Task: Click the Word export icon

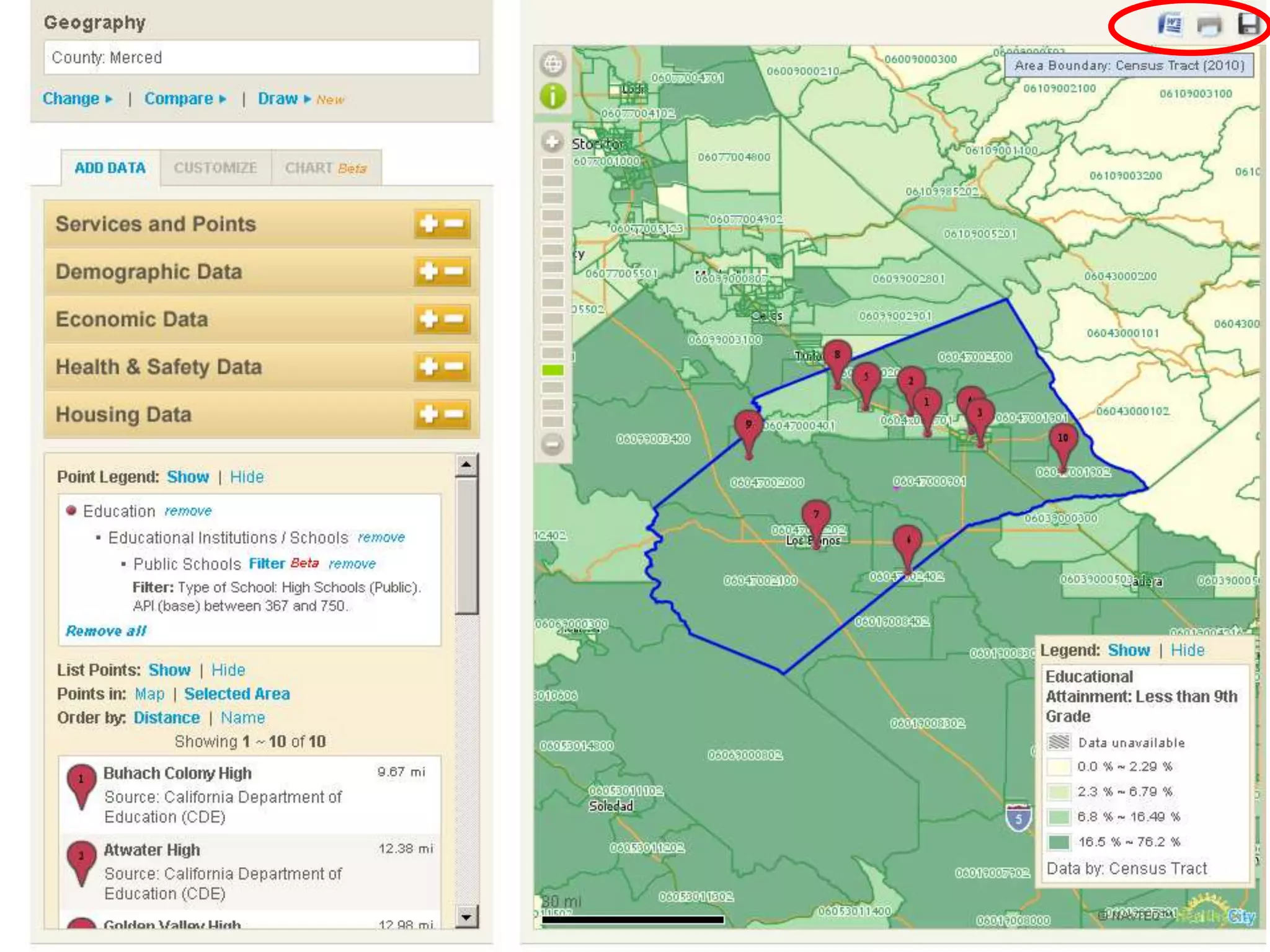Action: [x=1170, y=25]
